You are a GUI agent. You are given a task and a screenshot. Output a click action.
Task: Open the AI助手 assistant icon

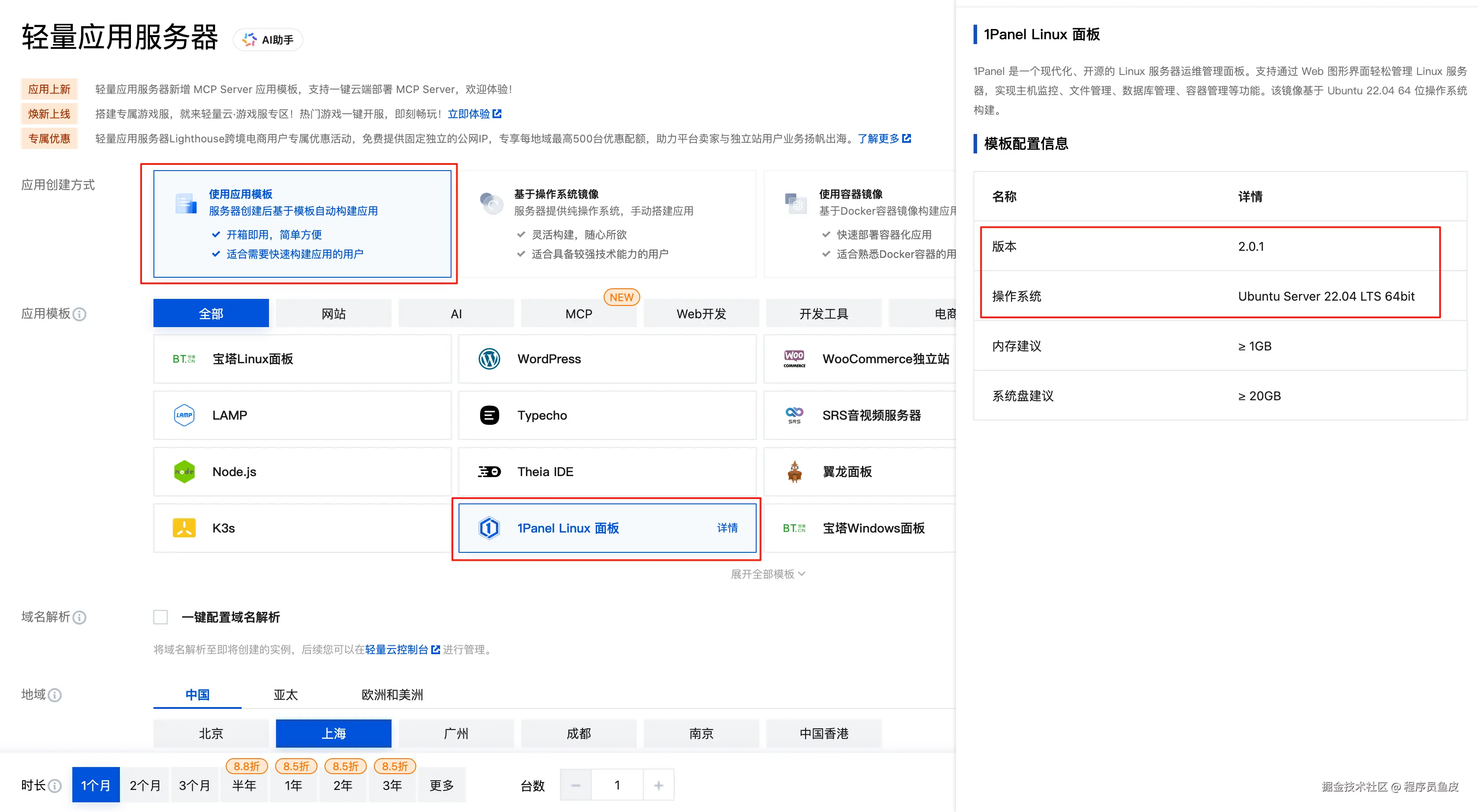click(x=250, y=40)
